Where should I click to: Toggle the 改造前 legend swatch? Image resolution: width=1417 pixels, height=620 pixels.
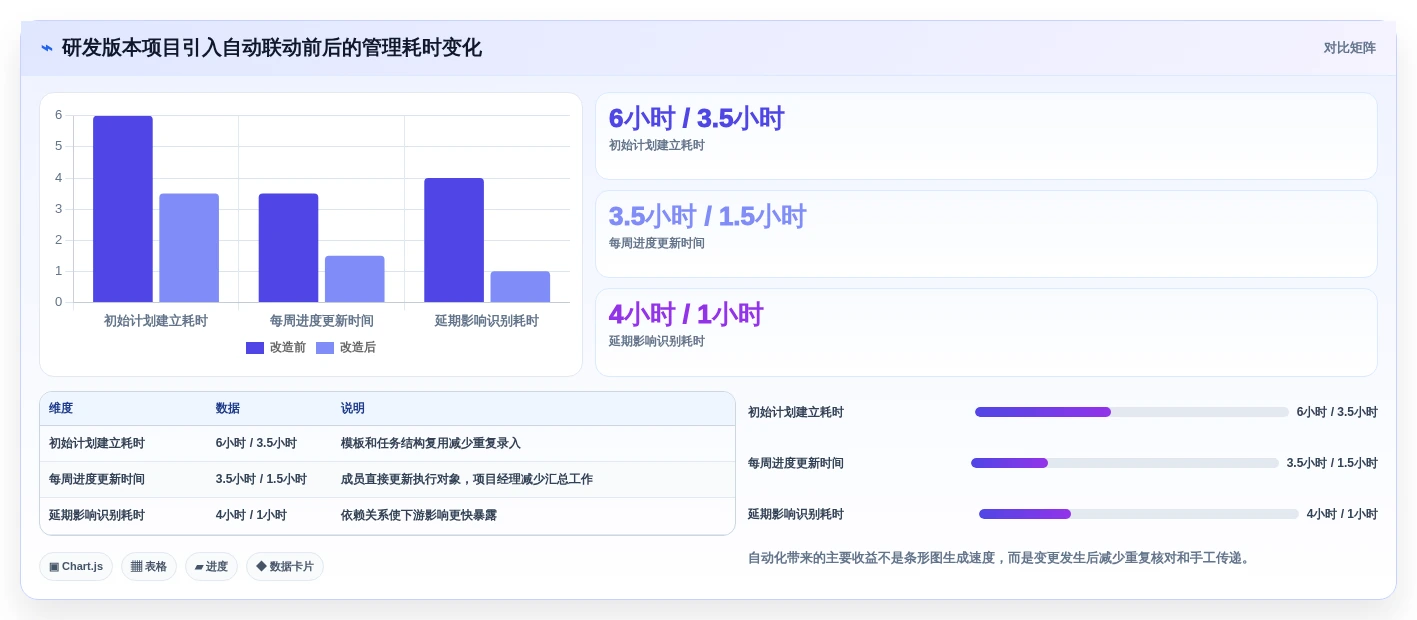(x=255, y=348)
